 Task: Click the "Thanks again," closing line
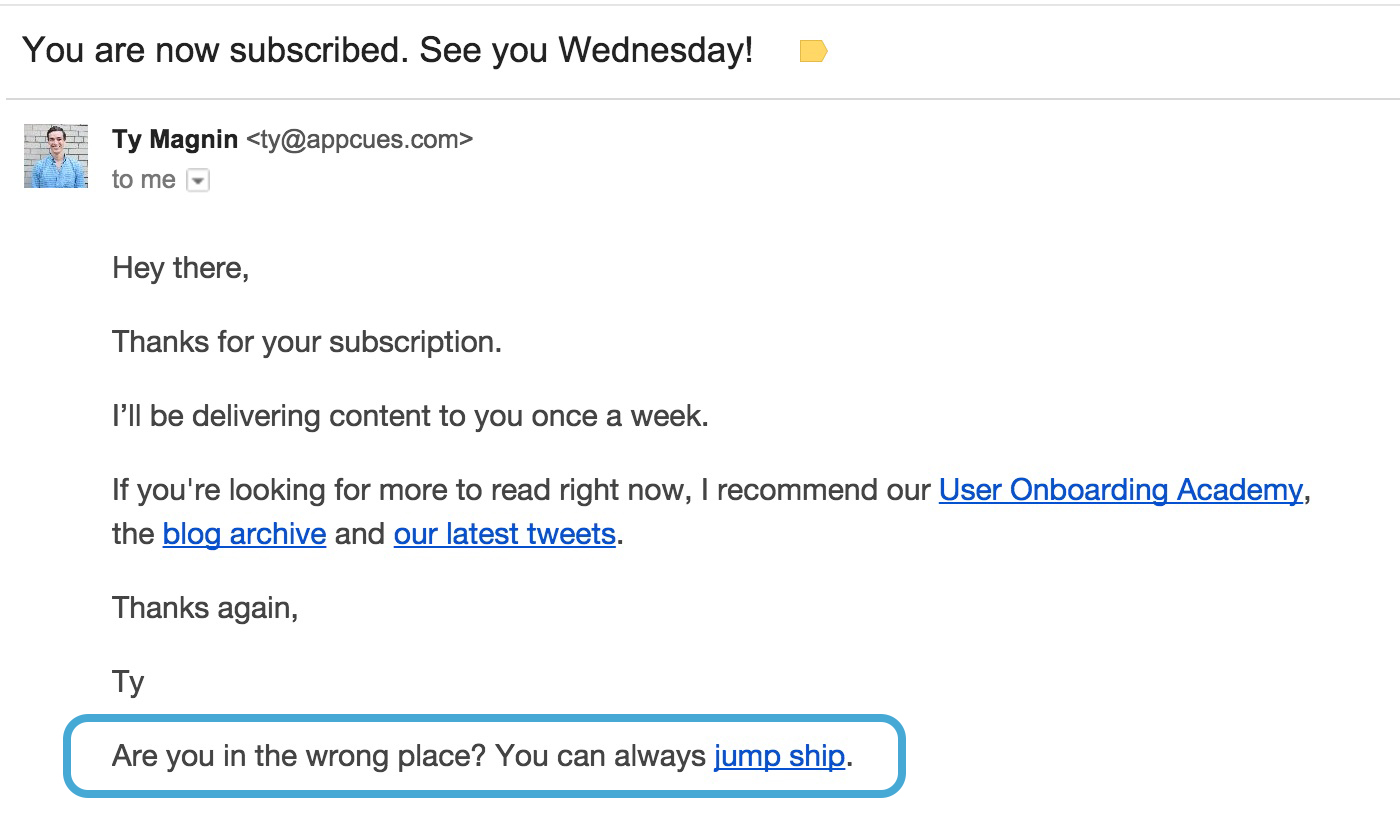point(205,608)
